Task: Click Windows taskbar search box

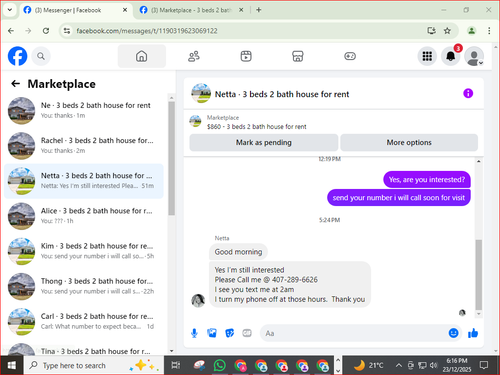Action: pos(93,365)
